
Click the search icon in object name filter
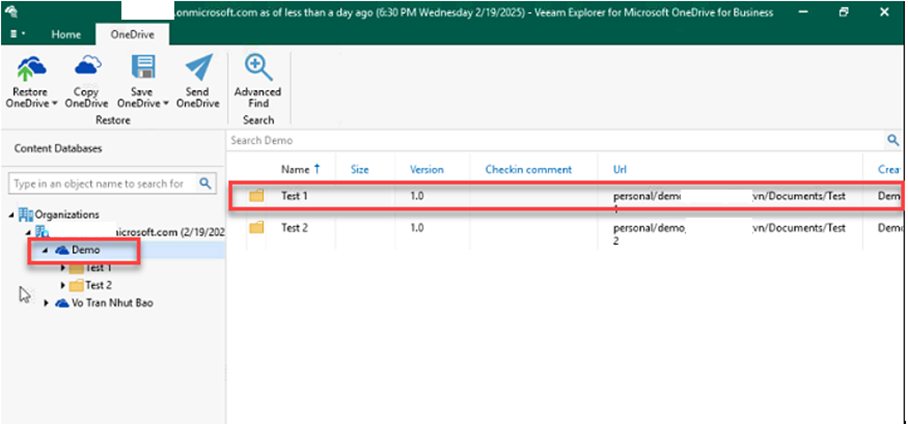point(204,184)
